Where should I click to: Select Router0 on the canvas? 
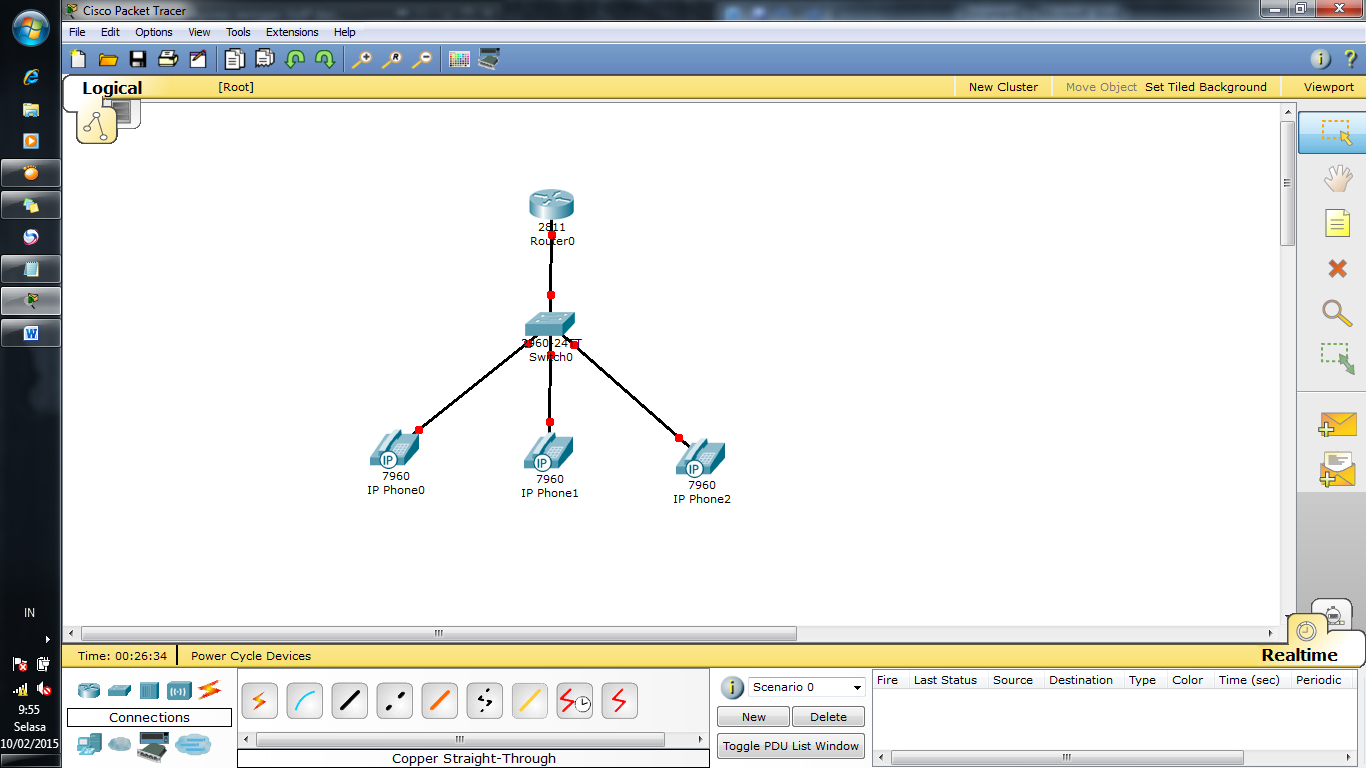click(551, 205)
